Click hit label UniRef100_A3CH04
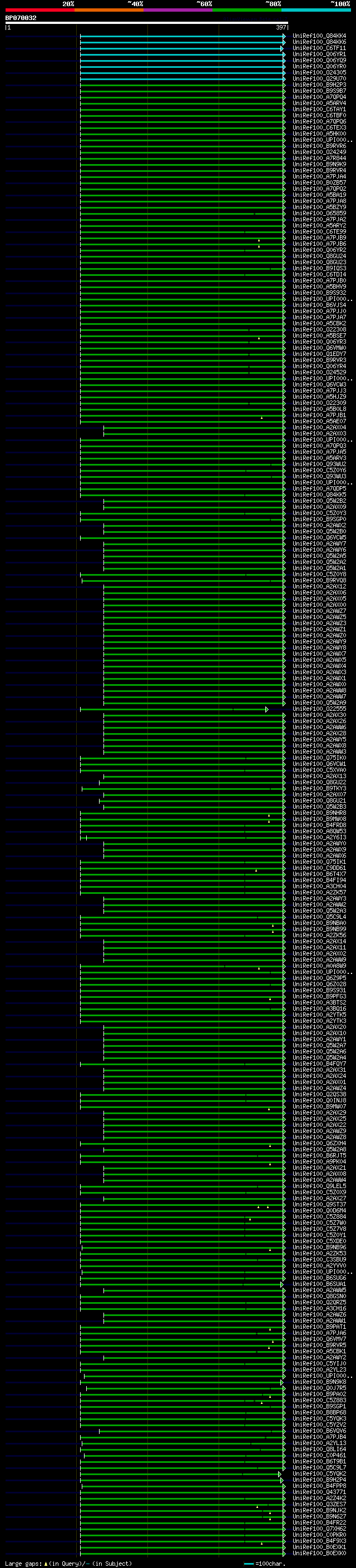The height and width of the screenshot is (1568, 356). coord(319,886)
